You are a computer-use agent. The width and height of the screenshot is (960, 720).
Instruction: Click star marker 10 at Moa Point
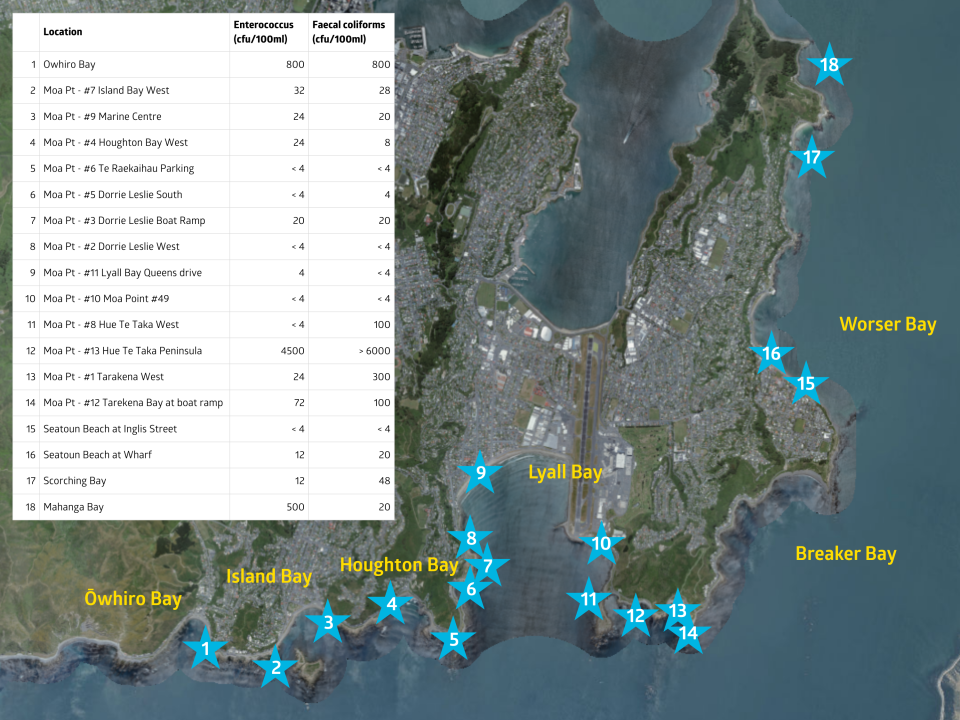click(600, 544)
